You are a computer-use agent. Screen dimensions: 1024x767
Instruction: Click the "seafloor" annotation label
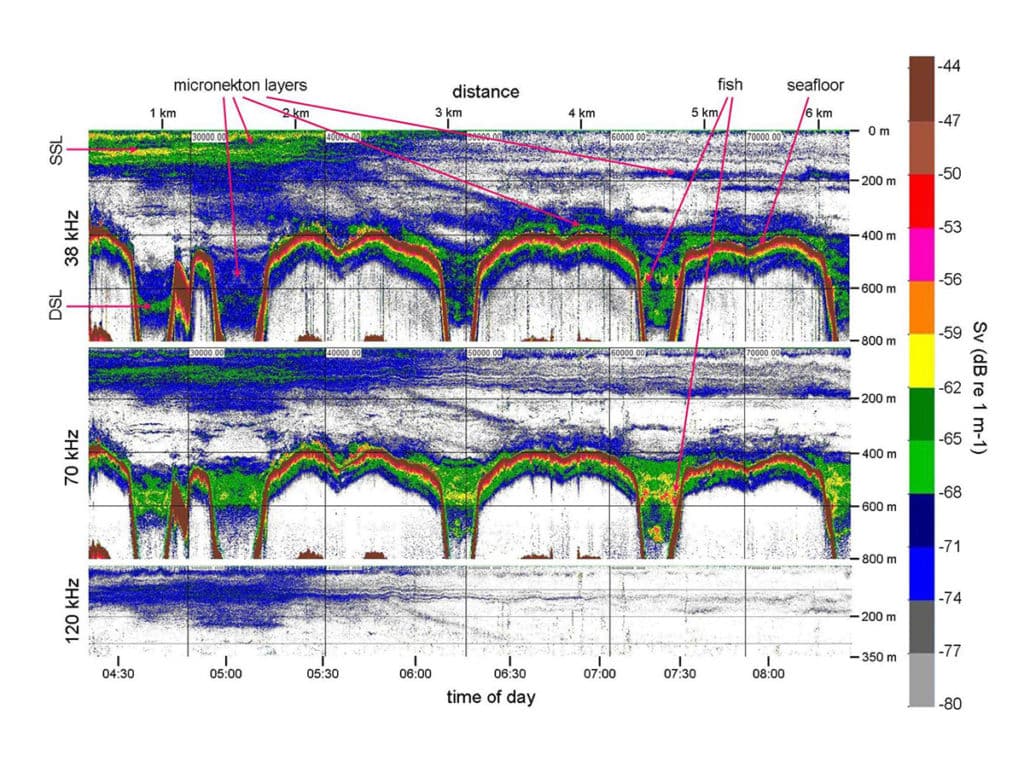click(815, 85)
